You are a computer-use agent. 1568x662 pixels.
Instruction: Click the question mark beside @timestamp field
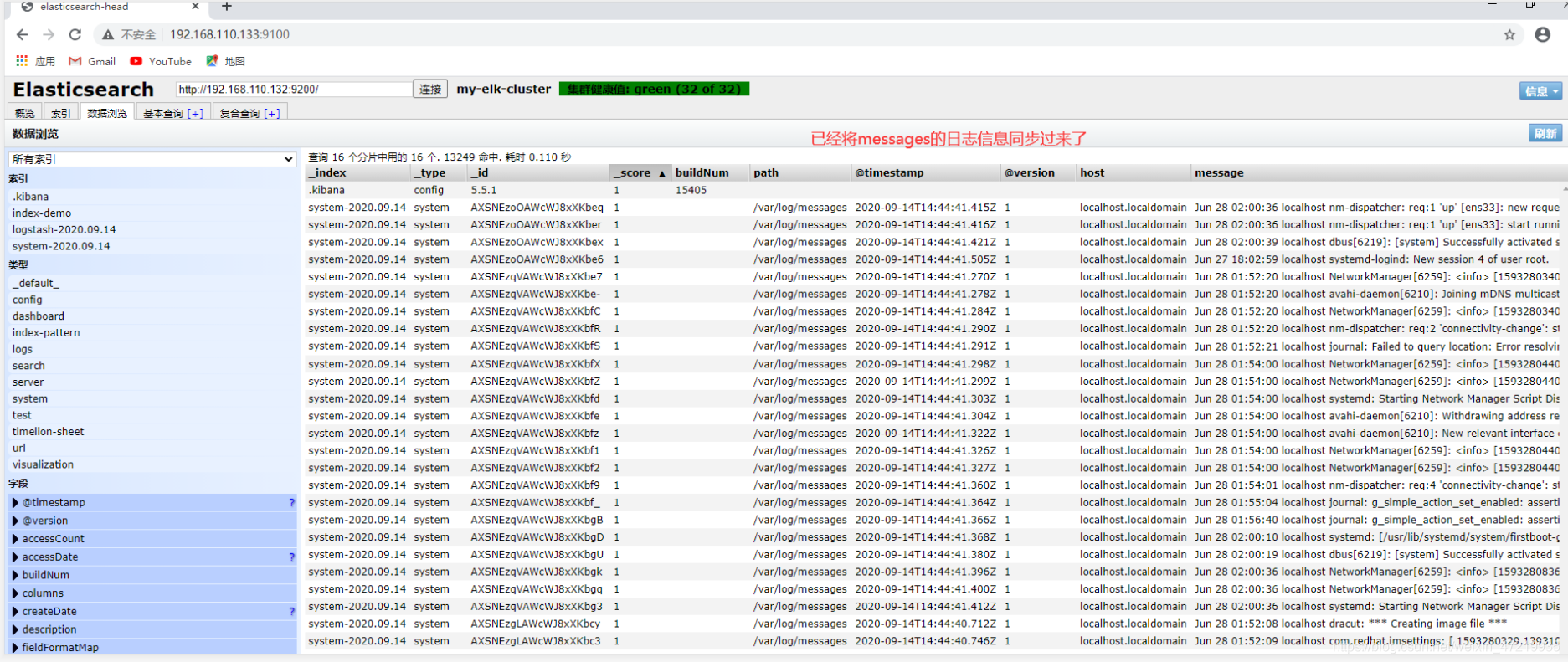(x=291, y=502)
